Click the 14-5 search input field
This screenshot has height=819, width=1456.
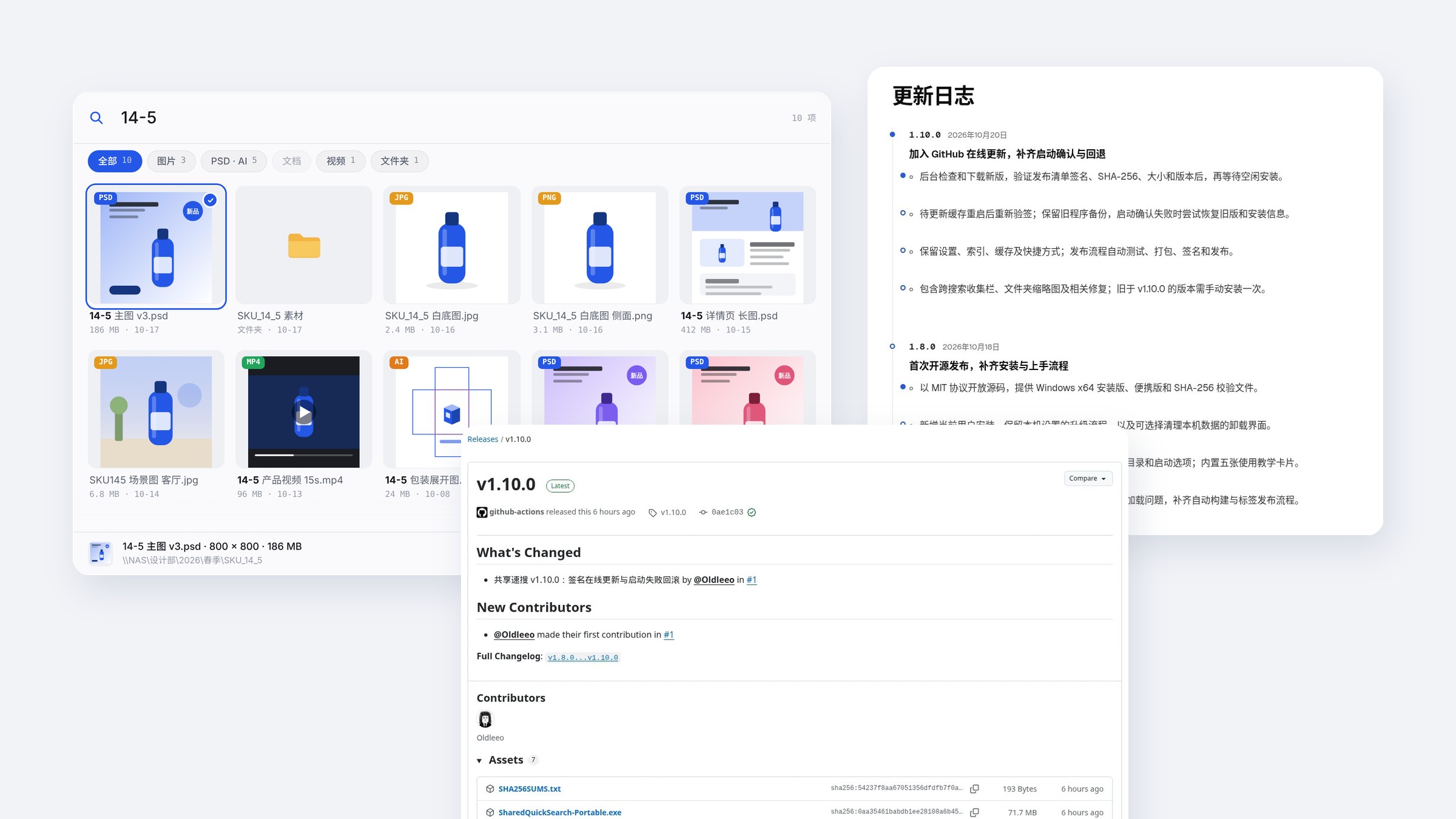tap(449, 118)
